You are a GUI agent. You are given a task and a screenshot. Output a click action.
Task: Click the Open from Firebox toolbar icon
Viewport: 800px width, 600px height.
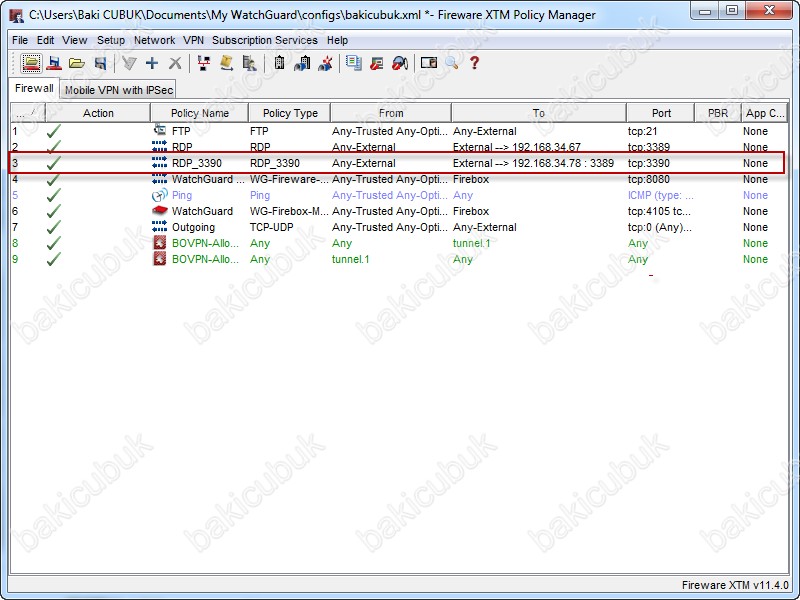pos(31,63)
